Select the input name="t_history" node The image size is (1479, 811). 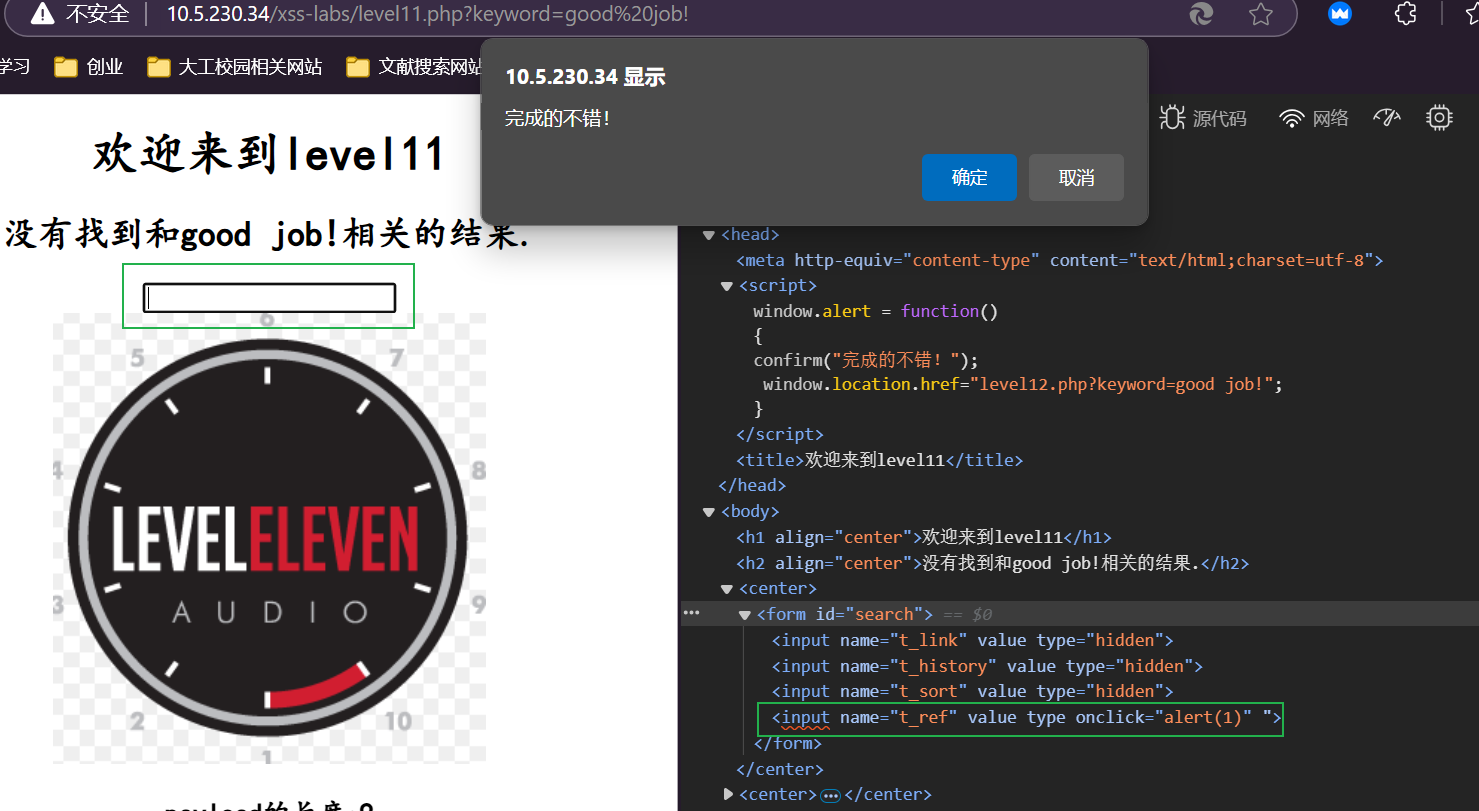[987, 666]
